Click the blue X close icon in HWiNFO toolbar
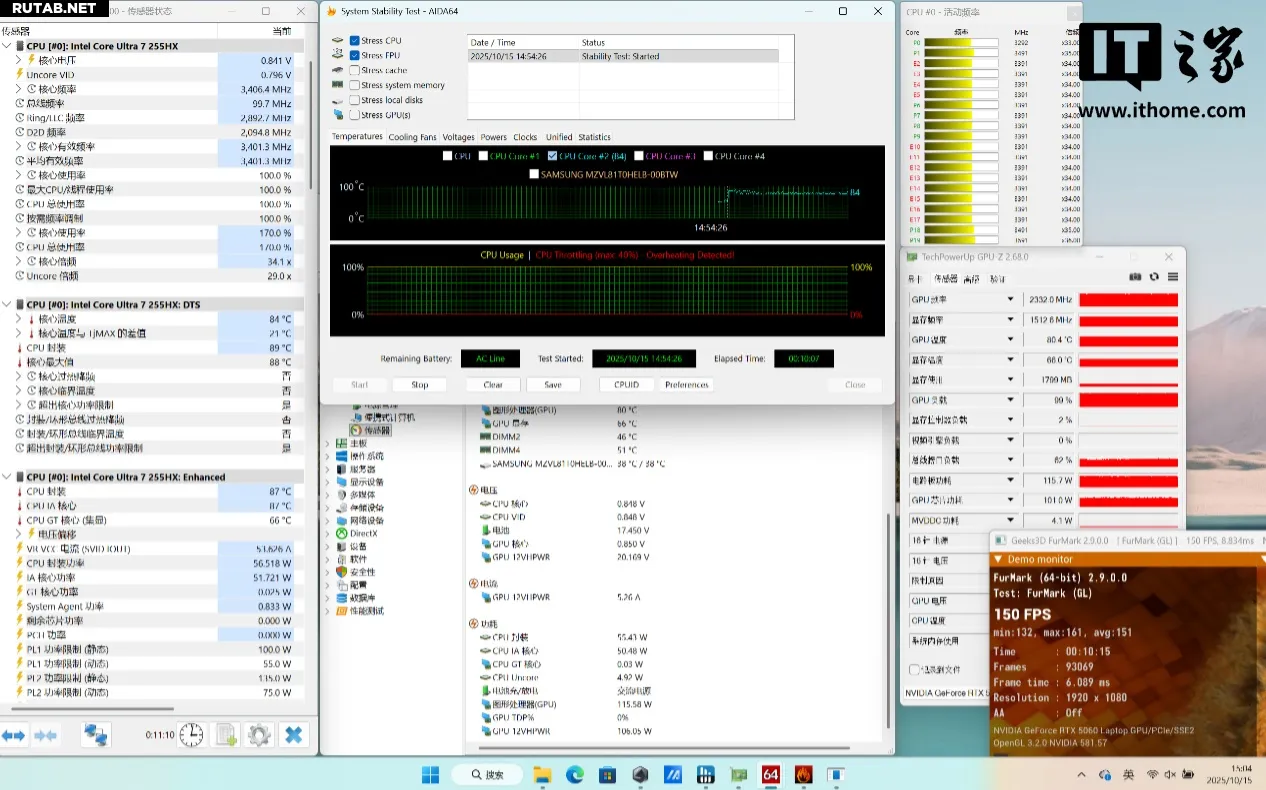The image size is (1266, 790). point(293,735)
